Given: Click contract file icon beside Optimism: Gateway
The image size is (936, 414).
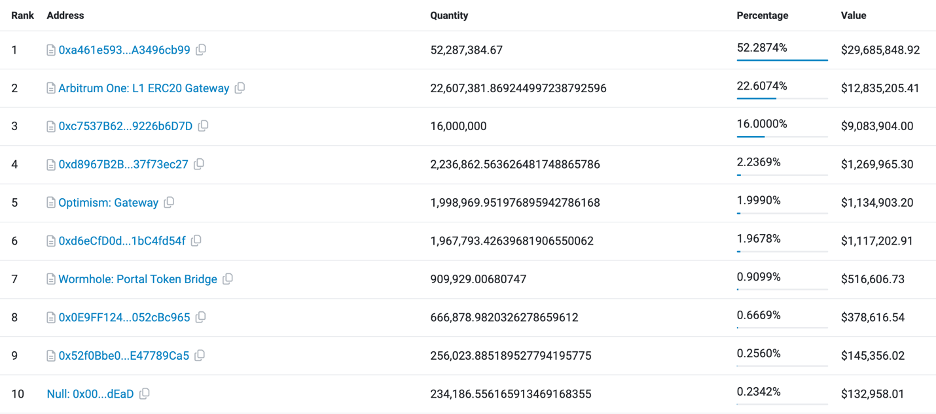Looking at the screenshot, I should [x=51, y=203].
